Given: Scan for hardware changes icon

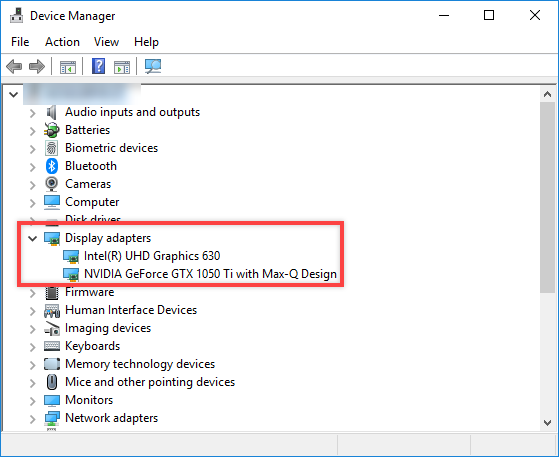Looking at the screenshot, I should (x=153, y=66).
